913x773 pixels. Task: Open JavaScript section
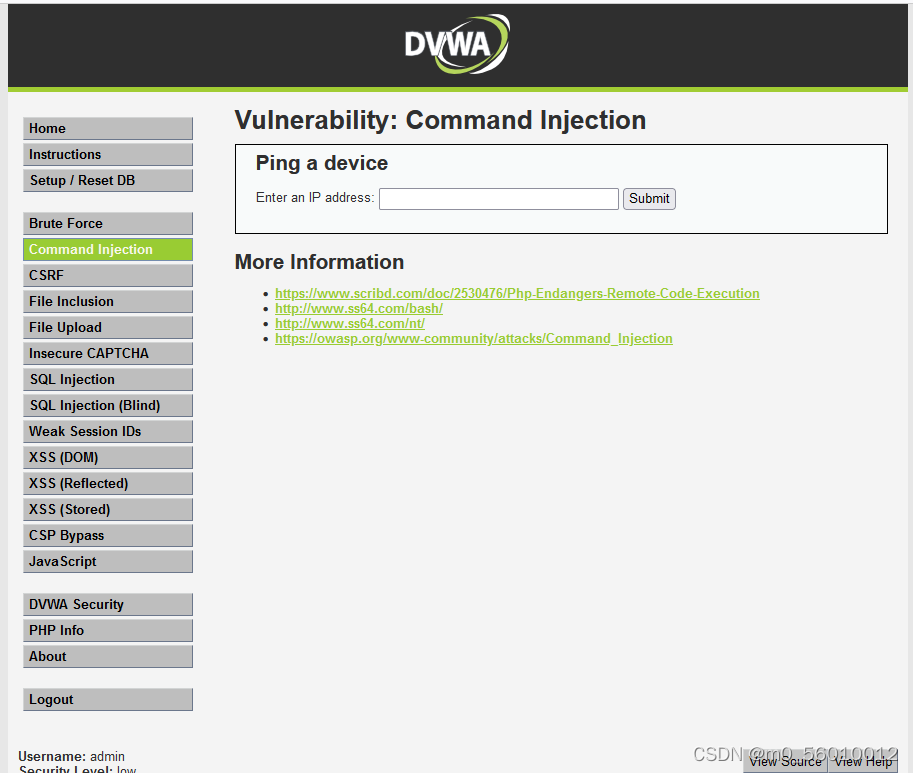click(108, 561)
